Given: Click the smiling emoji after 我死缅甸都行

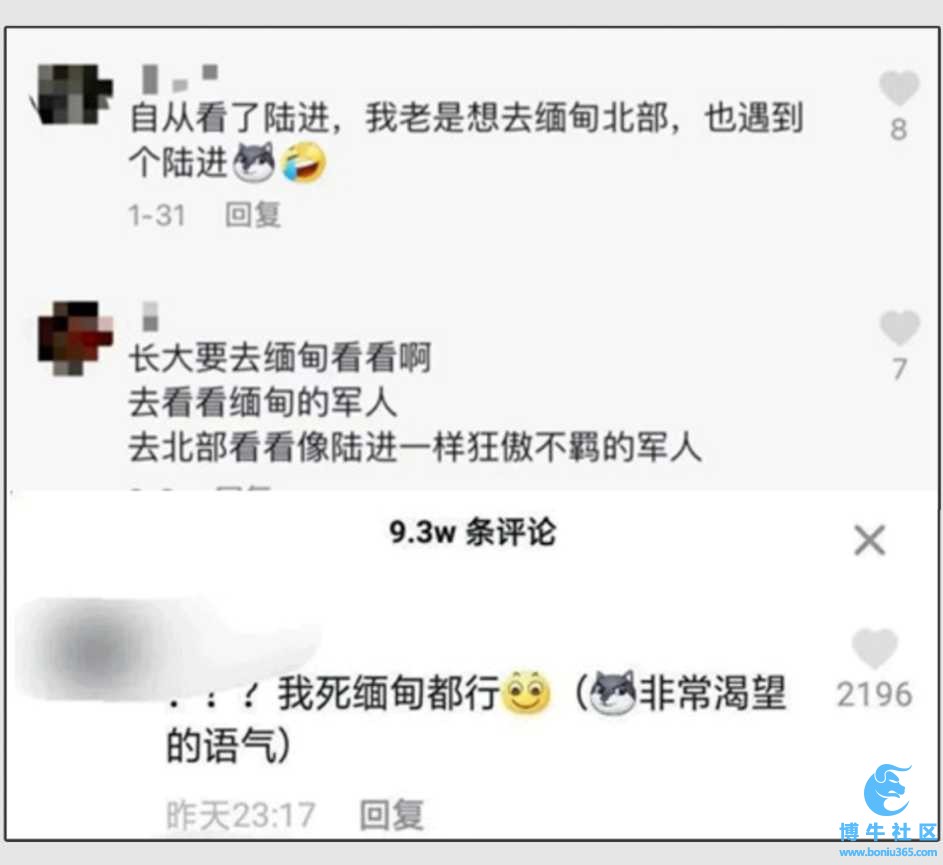Looking at the screenshot, I should [527, 692].
